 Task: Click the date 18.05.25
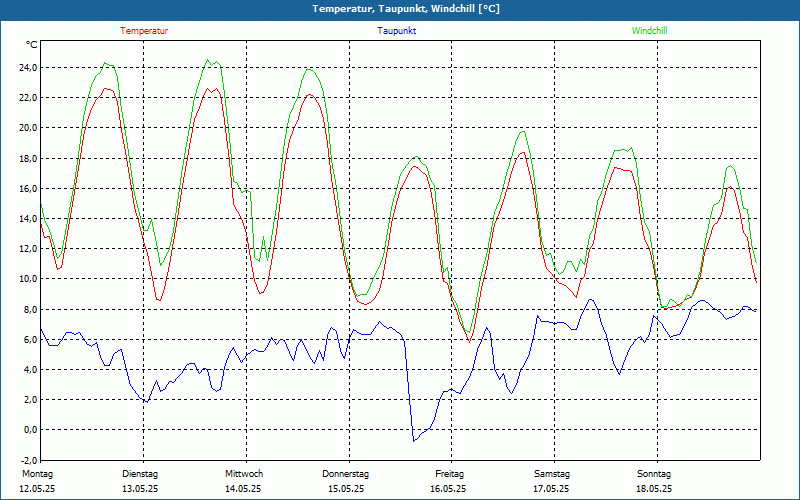[x=654, y=489]
